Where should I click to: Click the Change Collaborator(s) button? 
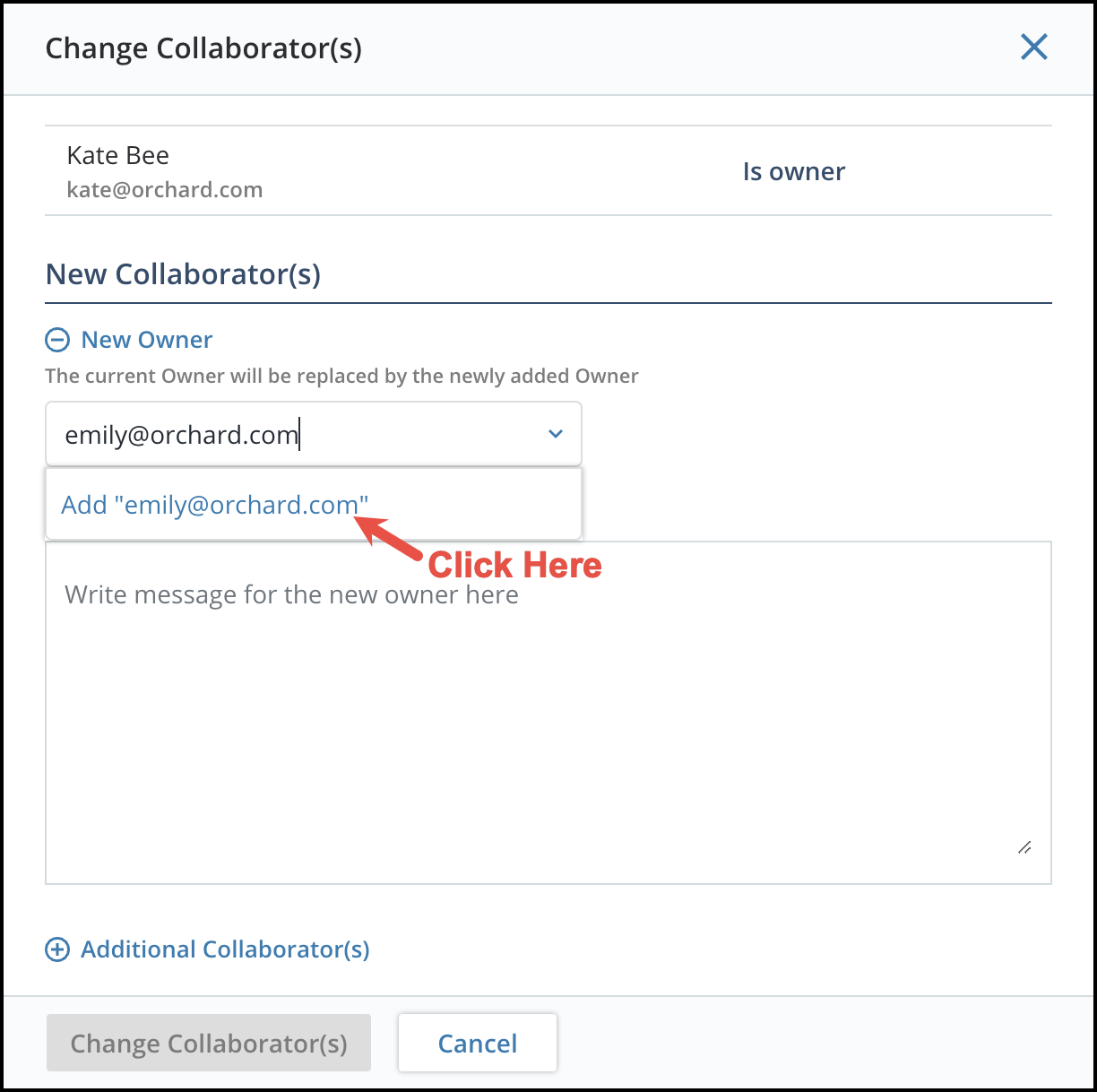click(208, 1043)
